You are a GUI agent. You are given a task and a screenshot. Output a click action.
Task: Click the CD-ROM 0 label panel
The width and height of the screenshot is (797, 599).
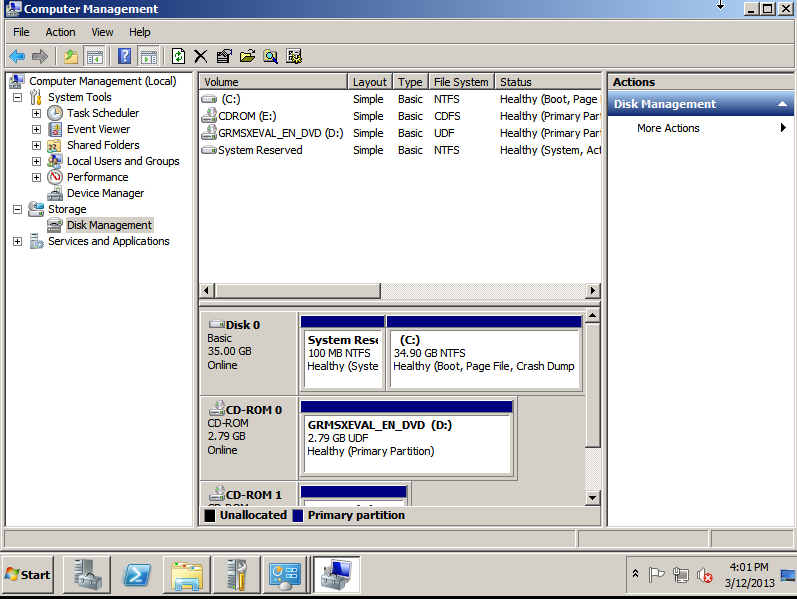248,437
